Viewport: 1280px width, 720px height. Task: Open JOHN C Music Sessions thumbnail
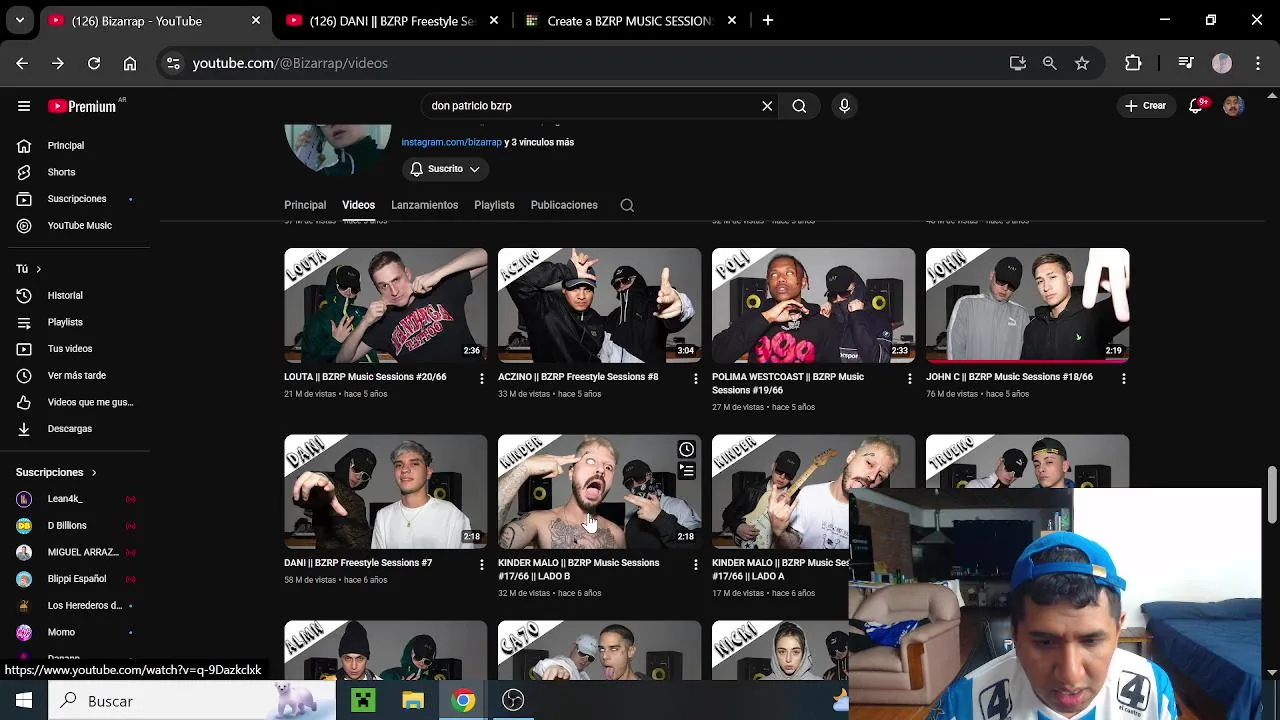pyautogui.click(x=1028, y=305)
